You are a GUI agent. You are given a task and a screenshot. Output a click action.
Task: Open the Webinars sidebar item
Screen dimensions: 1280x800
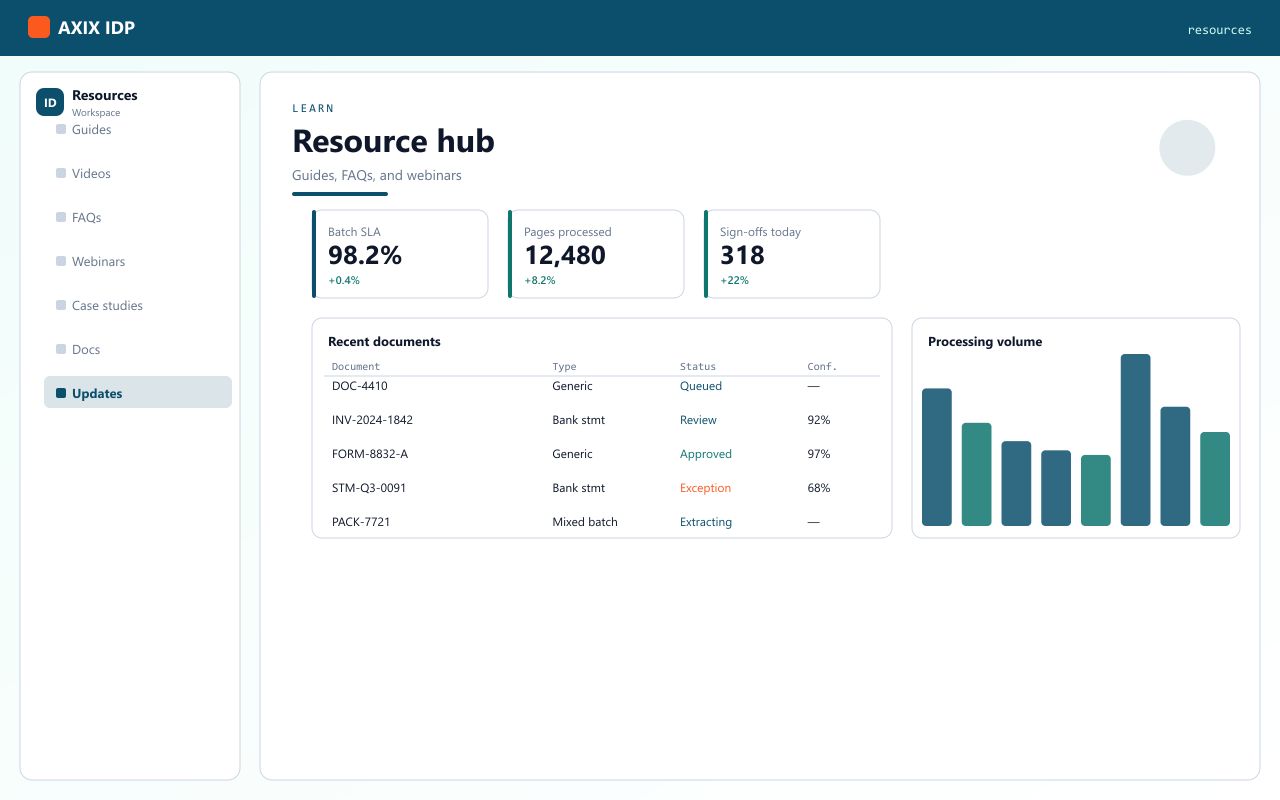(x=138, y=262)
